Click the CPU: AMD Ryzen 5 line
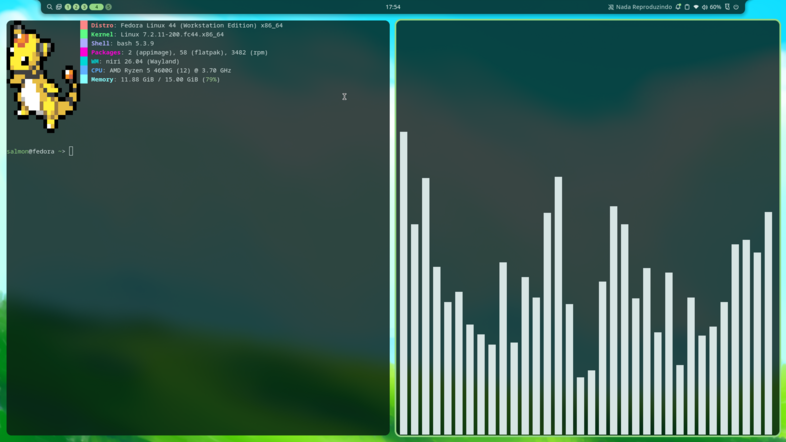This screenshot has height=442, width=786. [161, 70]
